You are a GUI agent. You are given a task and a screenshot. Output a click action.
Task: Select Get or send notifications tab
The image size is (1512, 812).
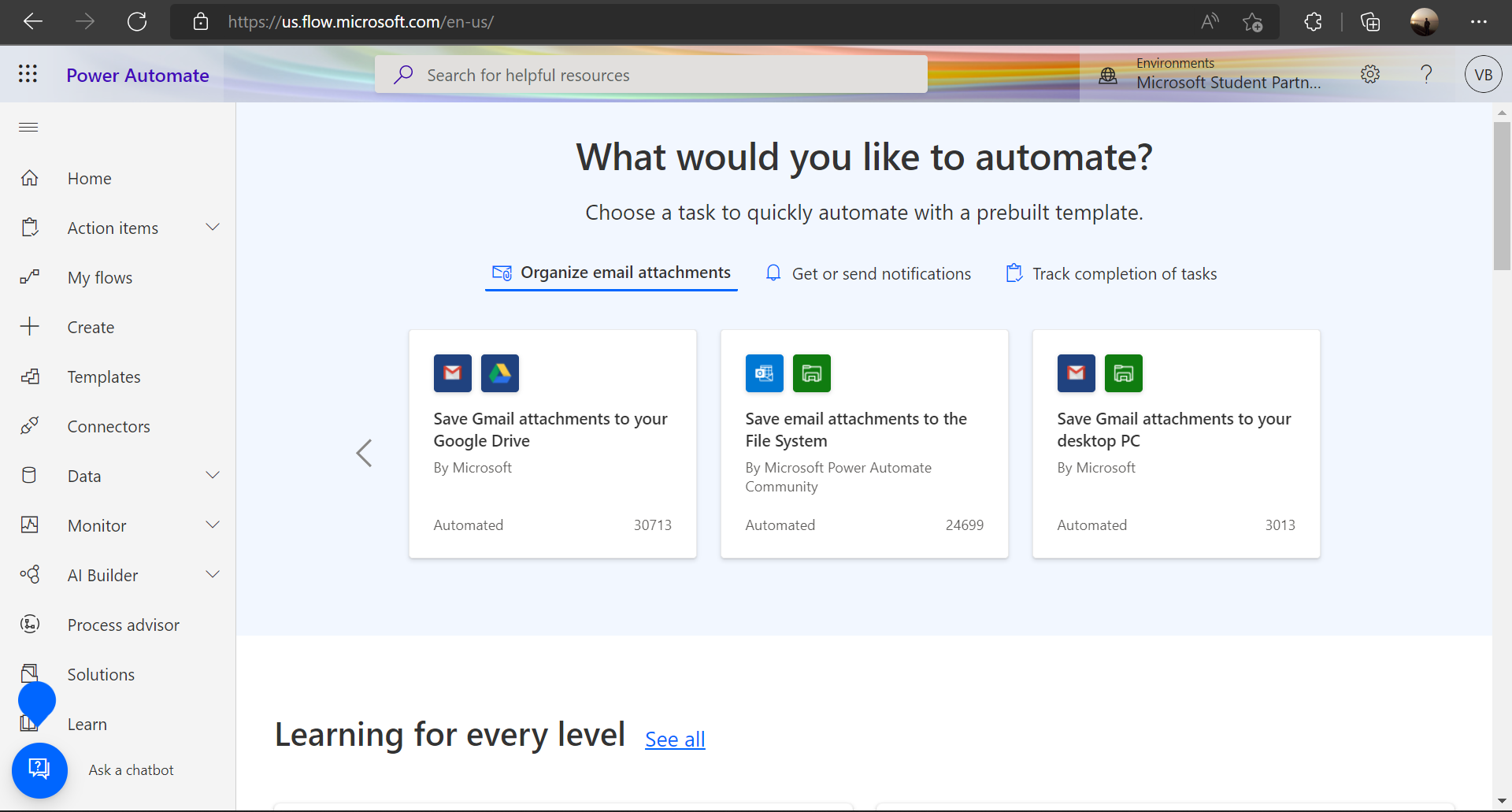pyautogui.click(x=869, y=273)
